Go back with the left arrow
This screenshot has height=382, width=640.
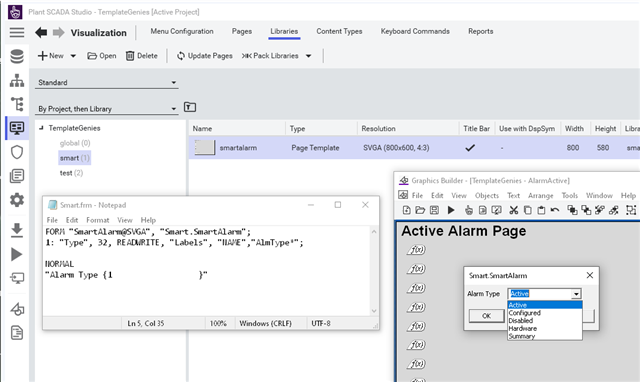tap(41, 33)
